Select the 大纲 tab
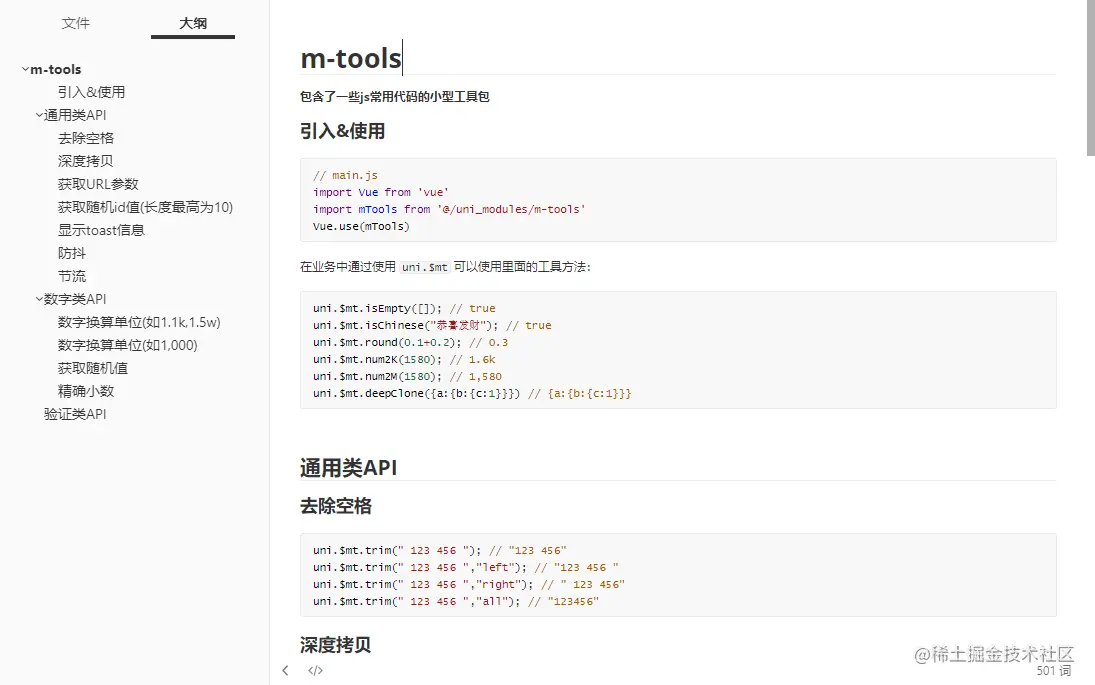 pyautogui.click(x=193, y=23)
